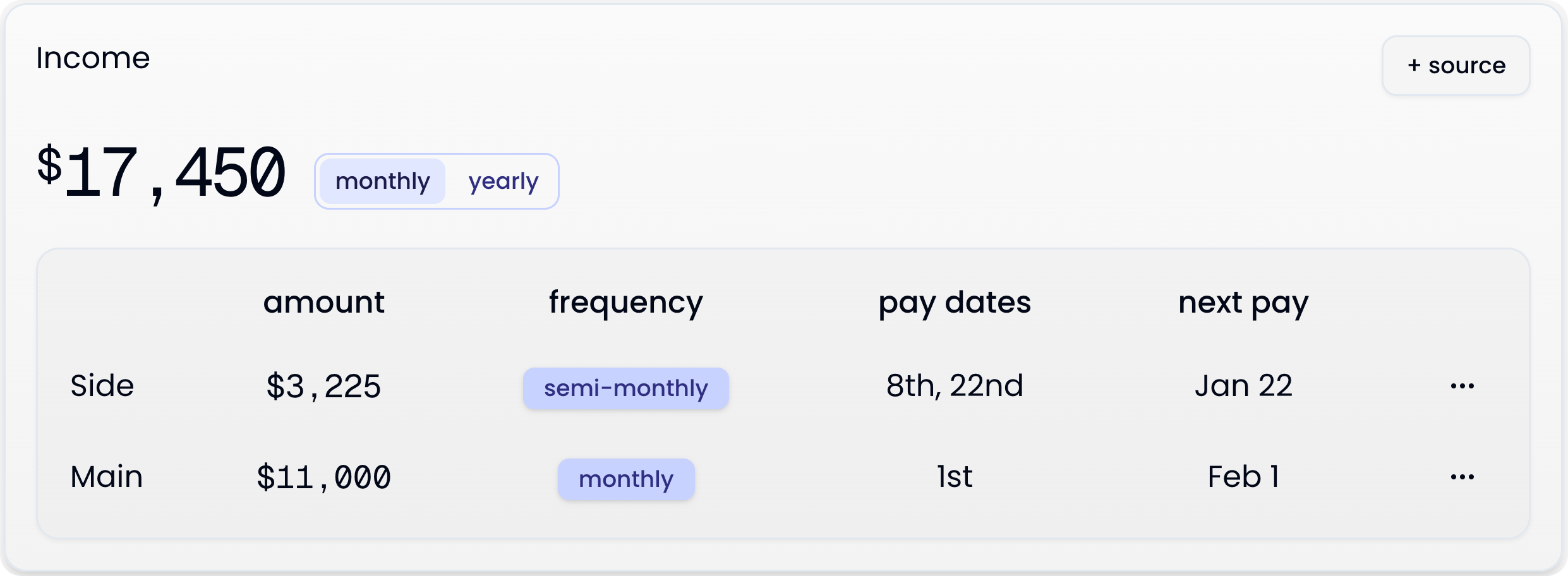Click the 1st pay date for Main
Image resolution: width=1568 pixels, height=576 pixels.
pyautogui.click(x=955, y=477)
